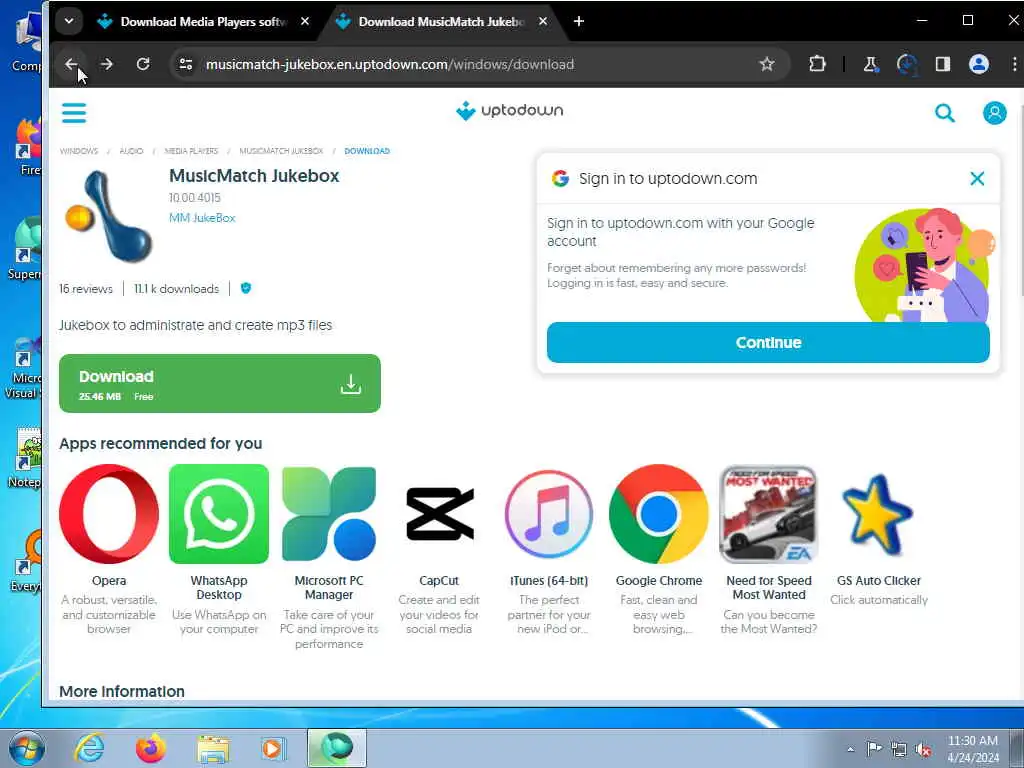Image resolution: width=1024 pixels, height=768 pixels.
Task: Close the MusicMatch Jukebox tab
Action: coord(543,22)
